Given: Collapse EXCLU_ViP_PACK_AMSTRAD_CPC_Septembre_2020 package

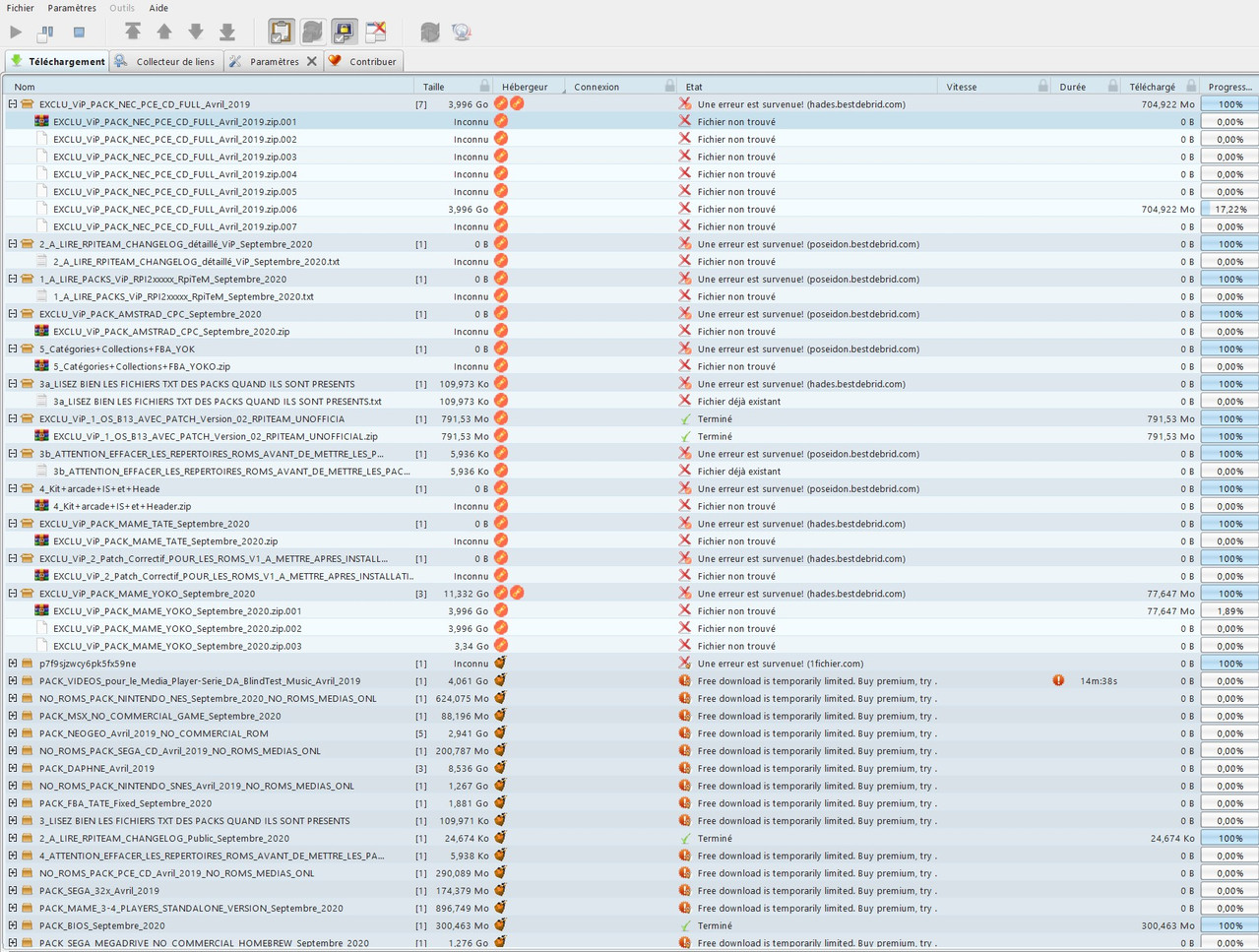Looking at the screenshot, I should (13, 314).
